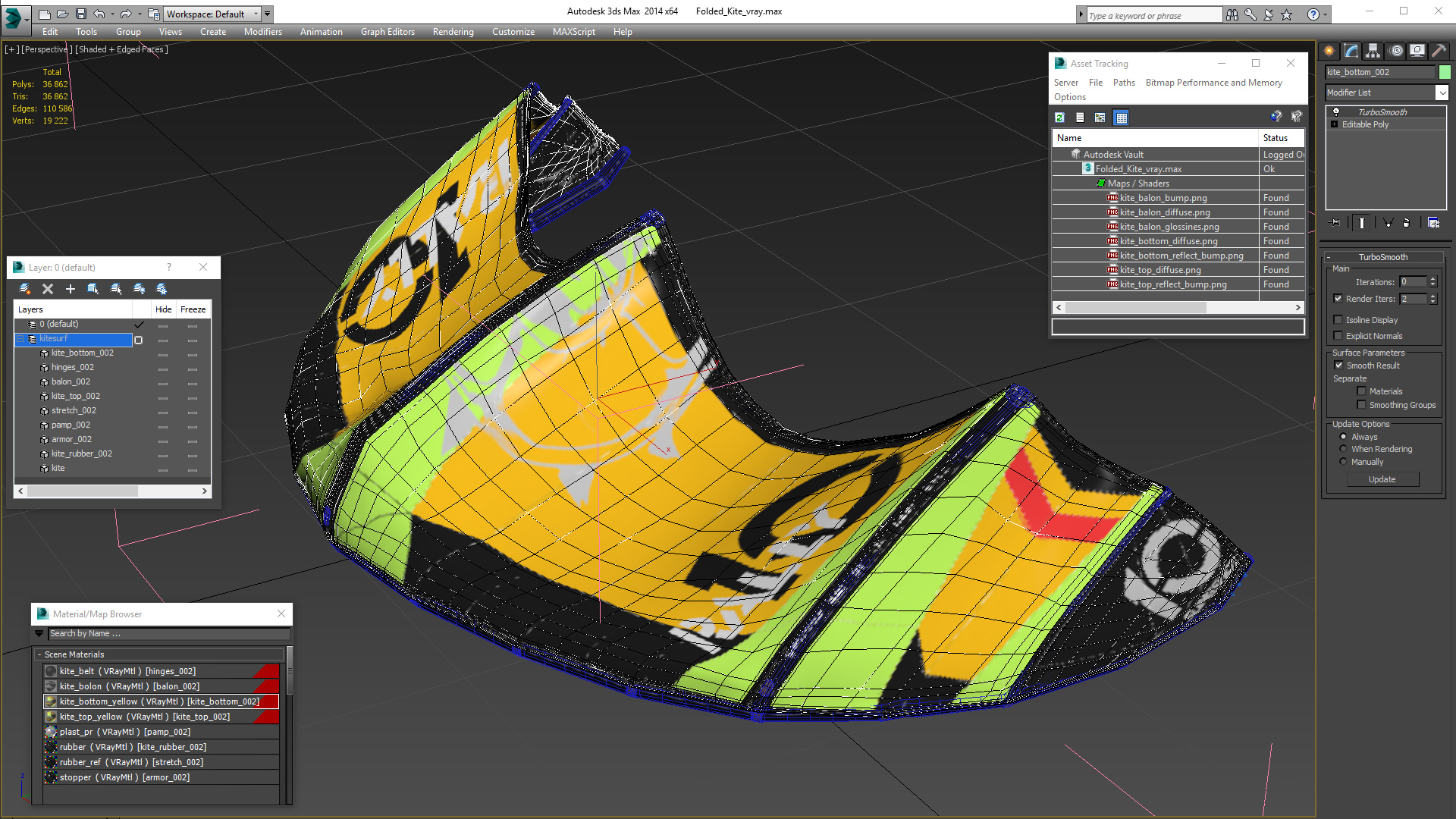Screen dimensions: 1456x819
Task: Redo the action with the redo arrow
Action: [126, 14]
